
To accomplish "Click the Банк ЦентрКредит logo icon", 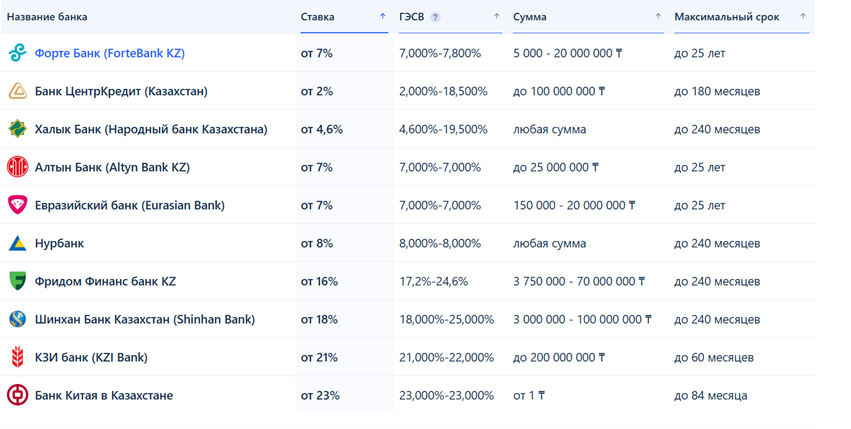I will coord(17,91).
